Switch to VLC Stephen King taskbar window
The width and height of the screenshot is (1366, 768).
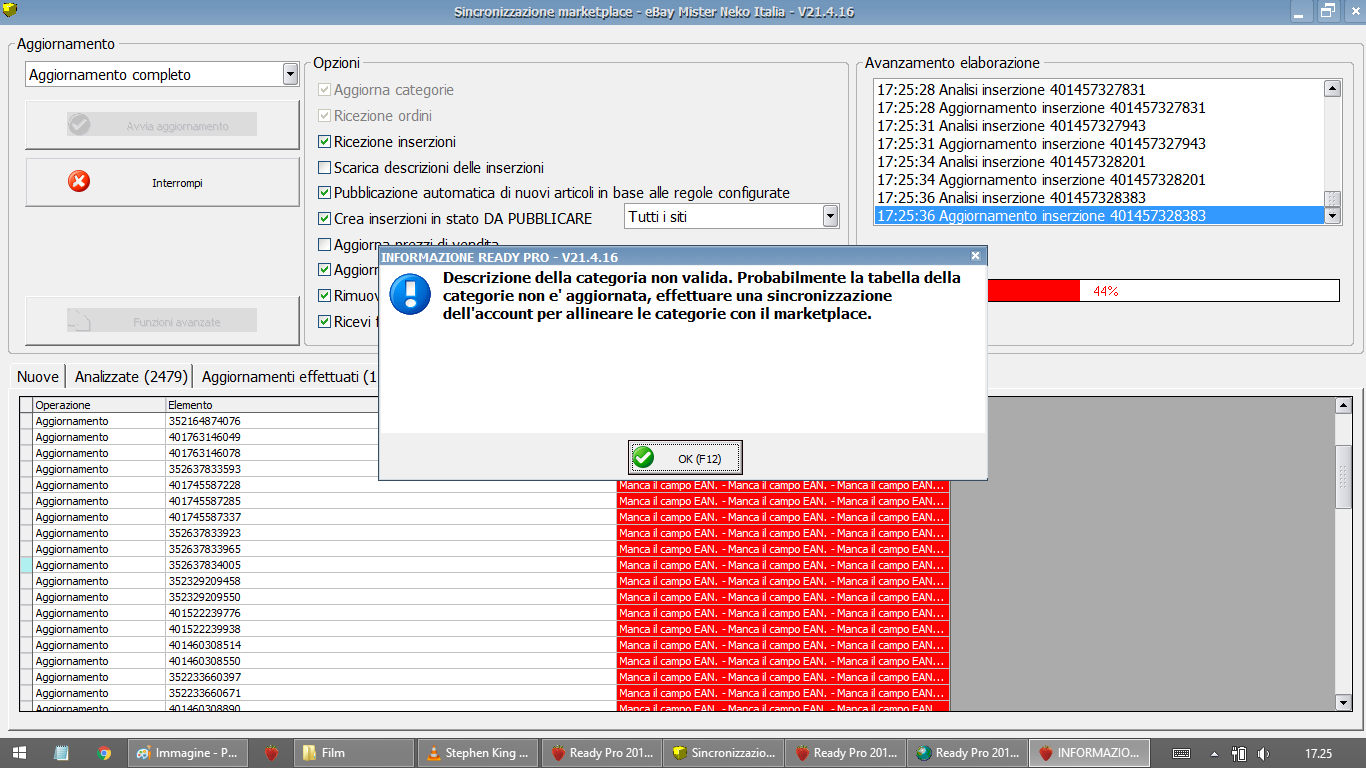pyautogui.click(x=478, y=753)
